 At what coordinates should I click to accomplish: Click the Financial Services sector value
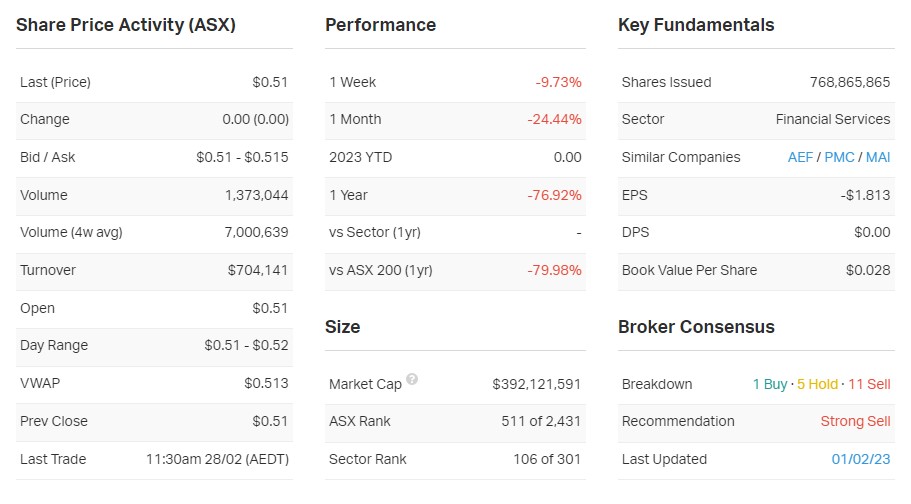coord(832,119)
